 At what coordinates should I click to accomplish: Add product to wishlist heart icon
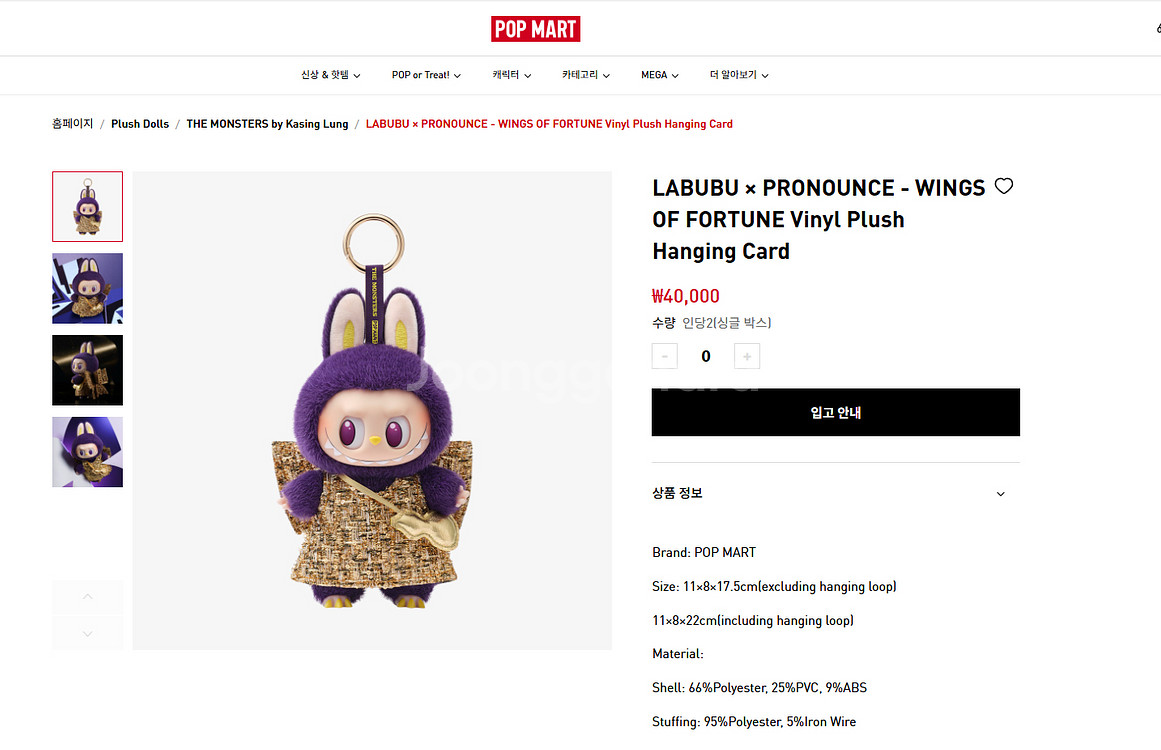point(1003,186)
